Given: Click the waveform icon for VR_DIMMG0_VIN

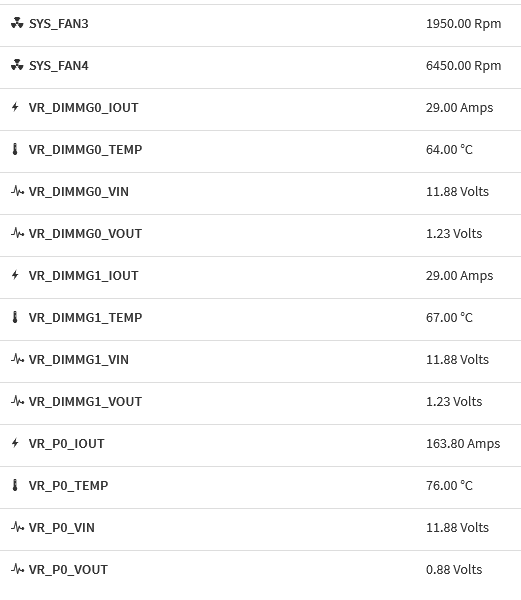Looking at the screenshot, I should pyautogui.click(x=18, y=191).
